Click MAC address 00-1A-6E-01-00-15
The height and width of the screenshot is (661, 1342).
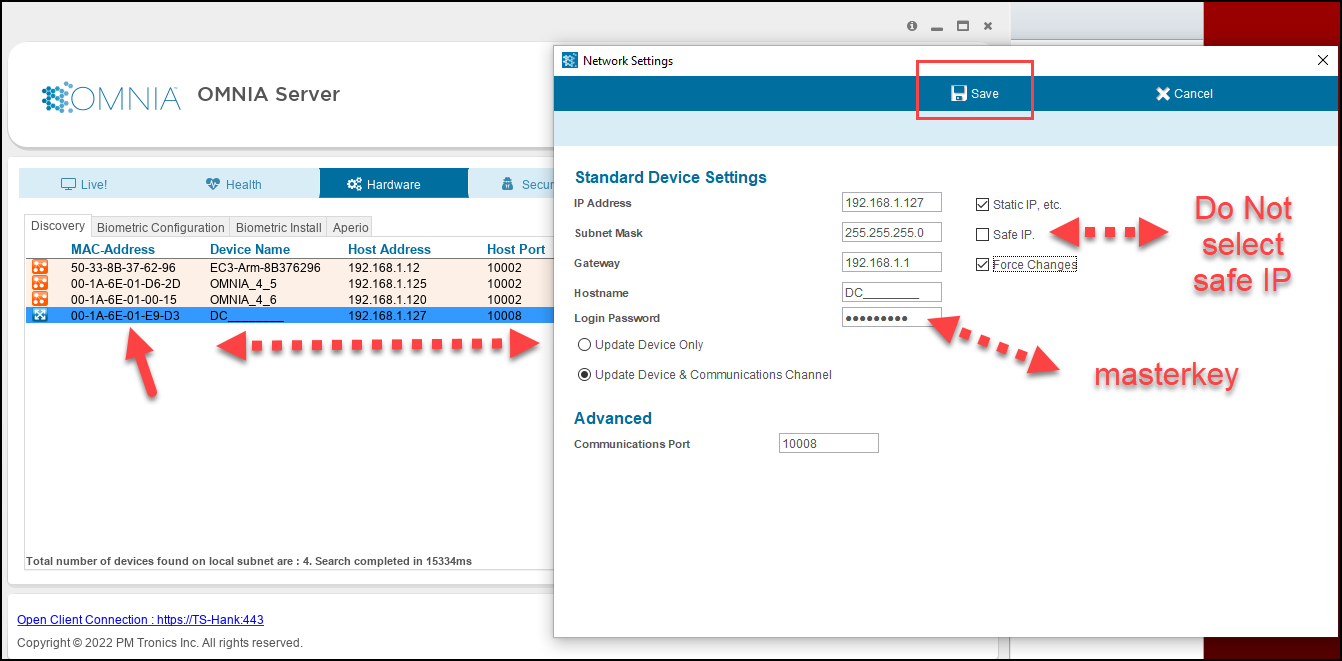(x=124, y=299)
